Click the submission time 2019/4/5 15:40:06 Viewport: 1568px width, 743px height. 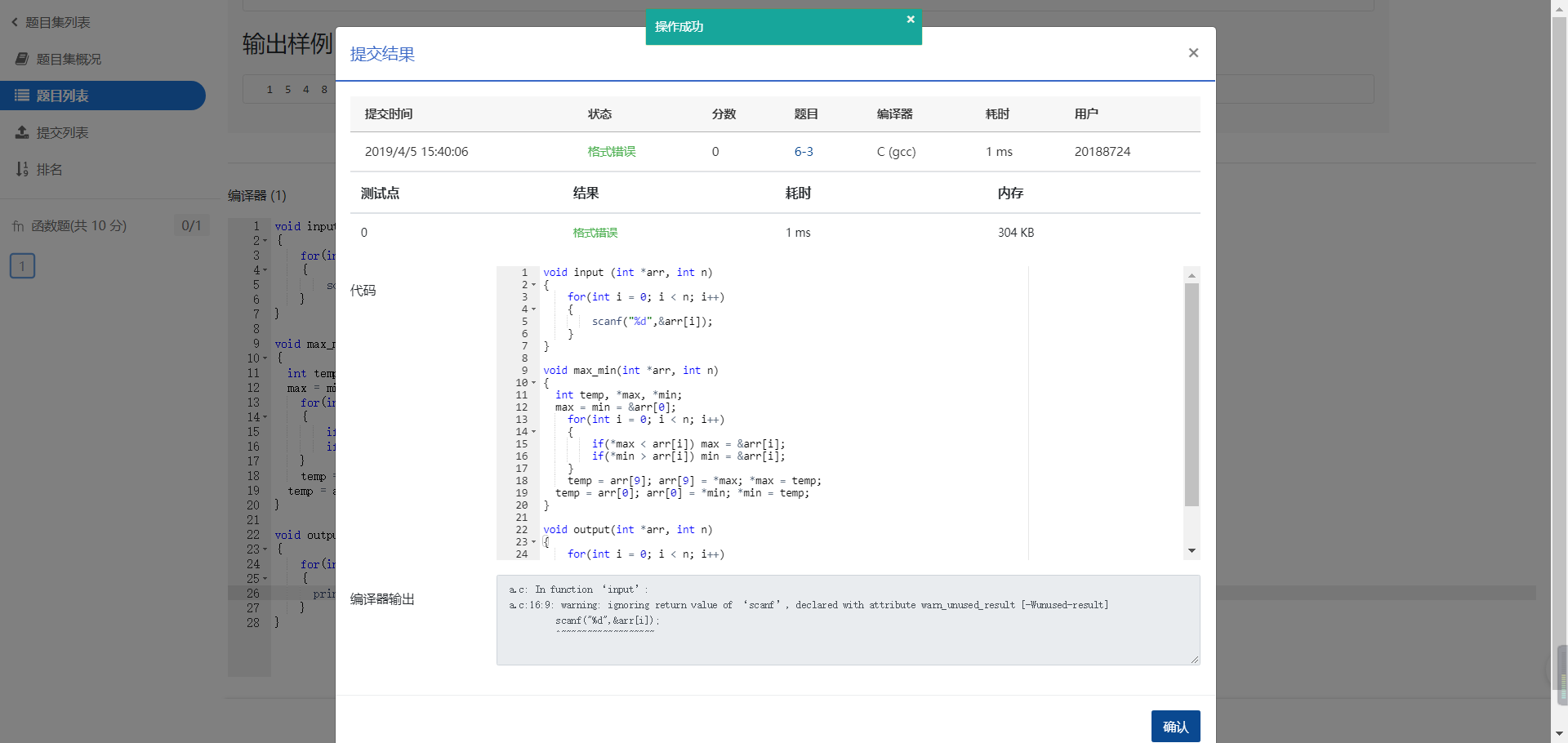pyautogui.click(x=416, y=152)
